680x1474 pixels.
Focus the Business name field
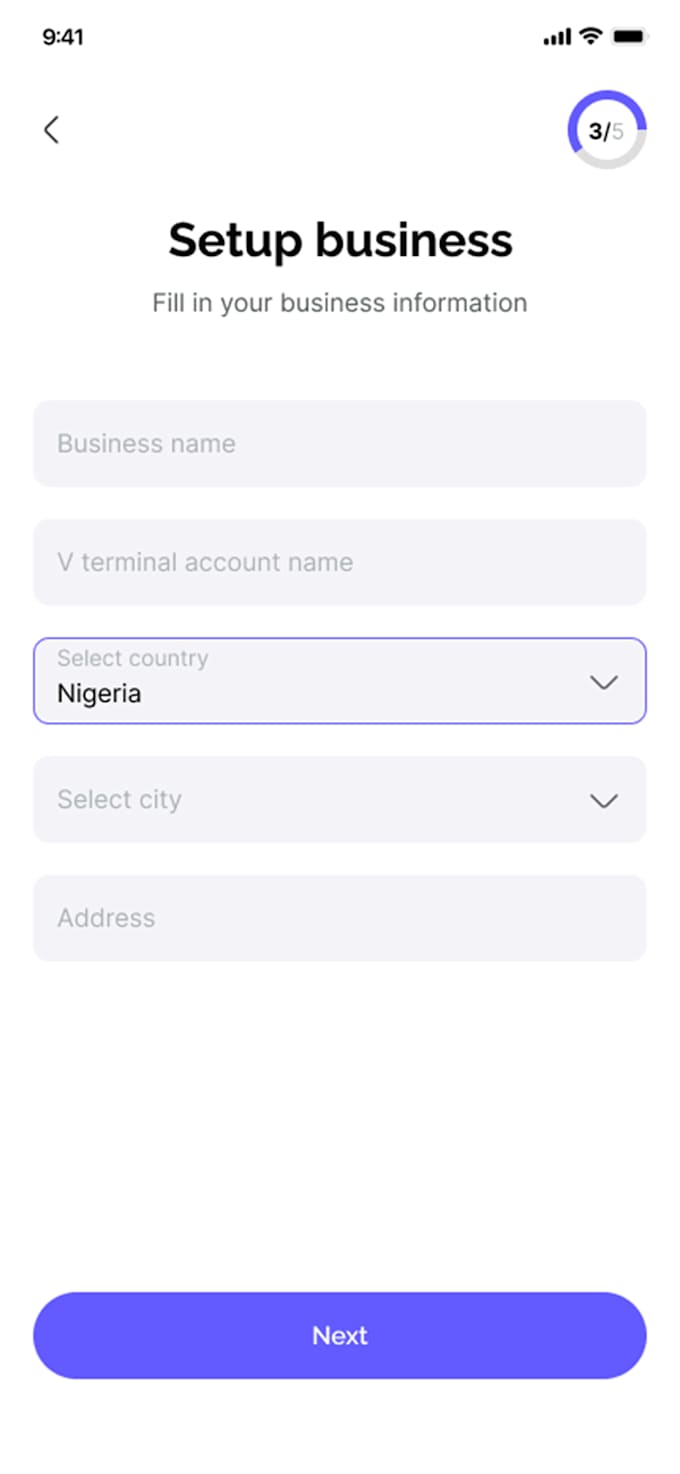point(340,444)
